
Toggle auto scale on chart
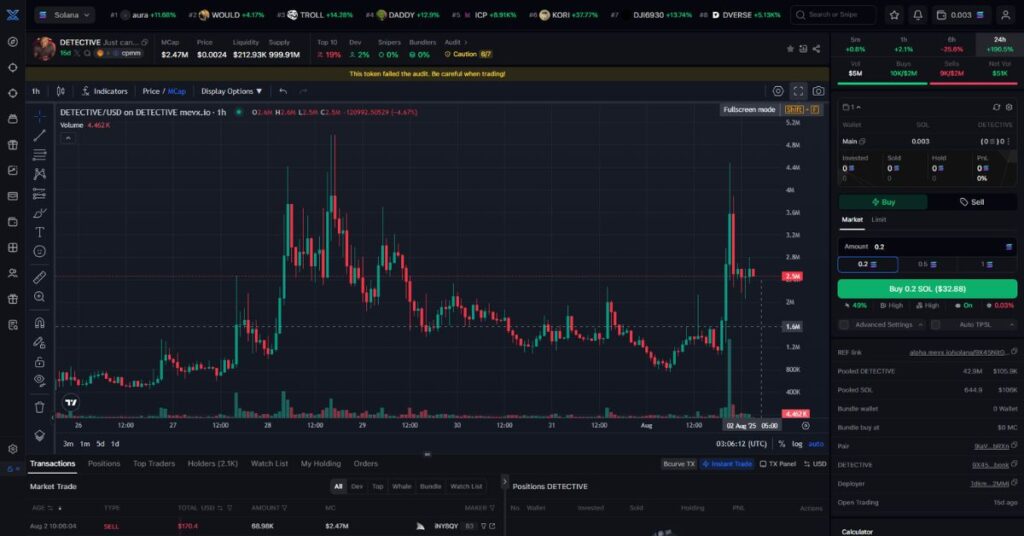point(816,444)
